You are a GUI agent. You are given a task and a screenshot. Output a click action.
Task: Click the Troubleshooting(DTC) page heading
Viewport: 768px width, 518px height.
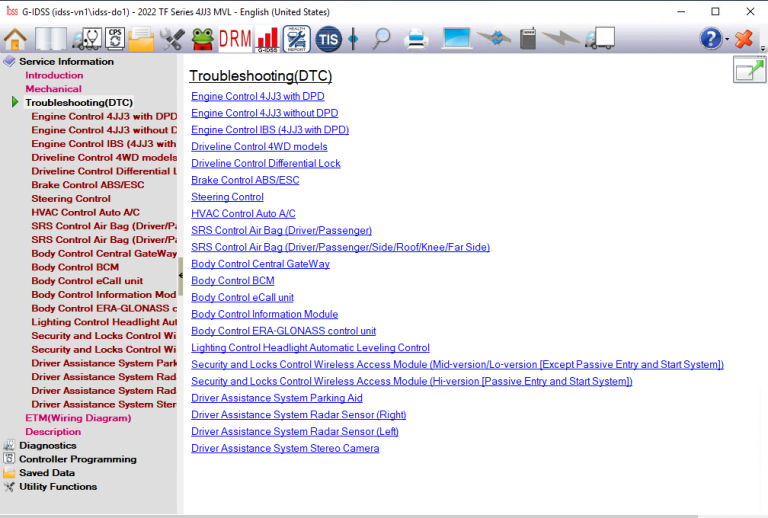coord(261,76)
